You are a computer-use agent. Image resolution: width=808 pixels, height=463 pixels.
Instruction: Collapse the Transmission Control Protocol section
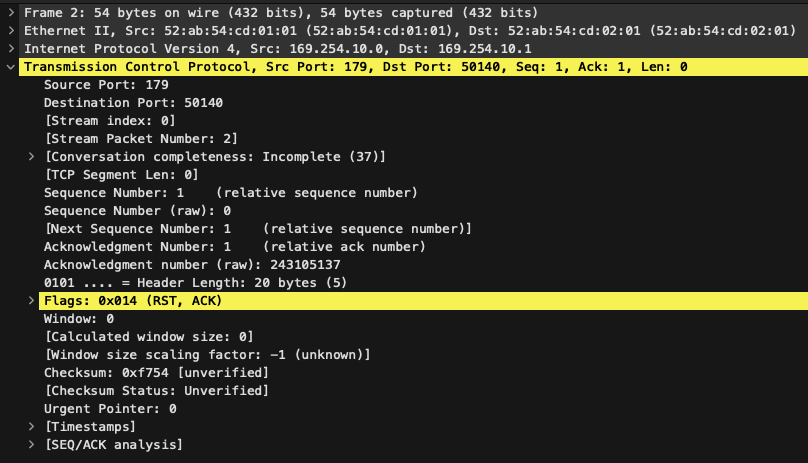(11, 67)
